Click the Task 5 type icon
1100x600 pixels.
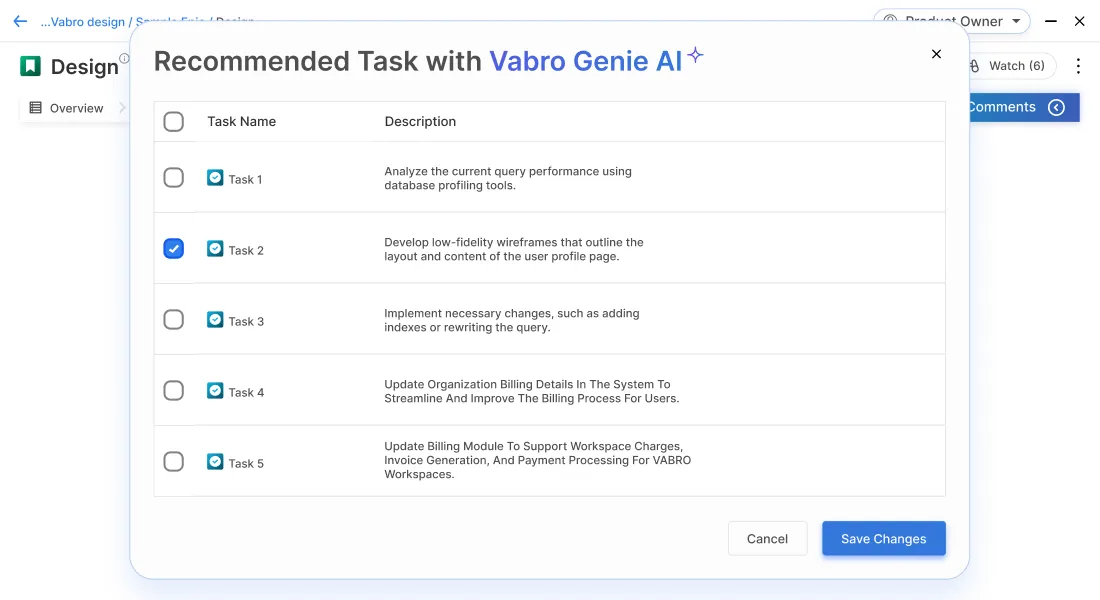click(215, 462)
